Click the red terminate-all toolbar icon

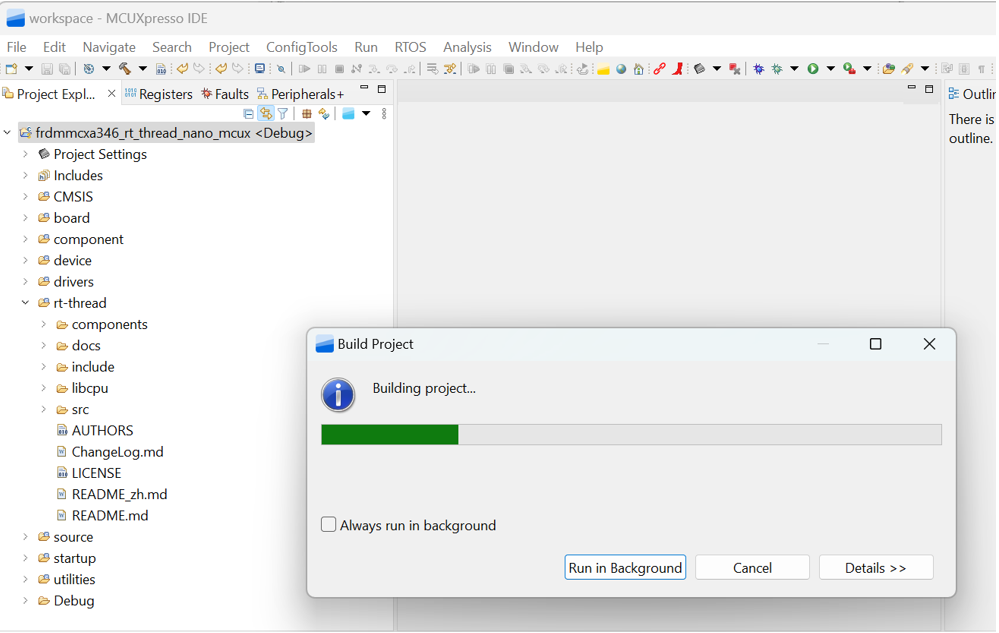point(735,69)
